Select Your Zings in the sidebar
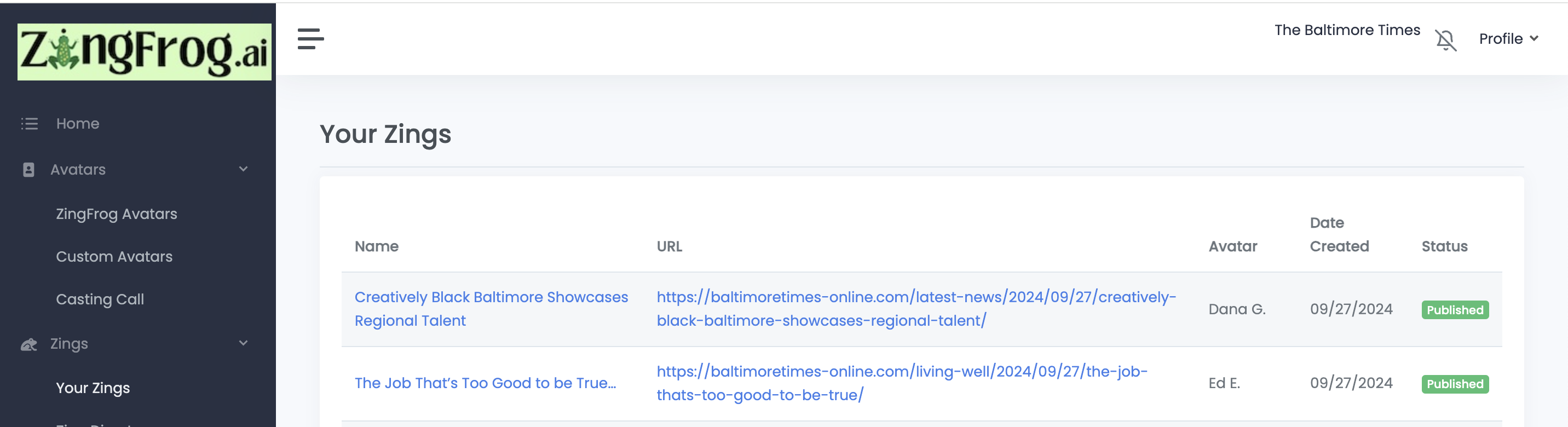The image size is (1568, 427). [93, 388]
